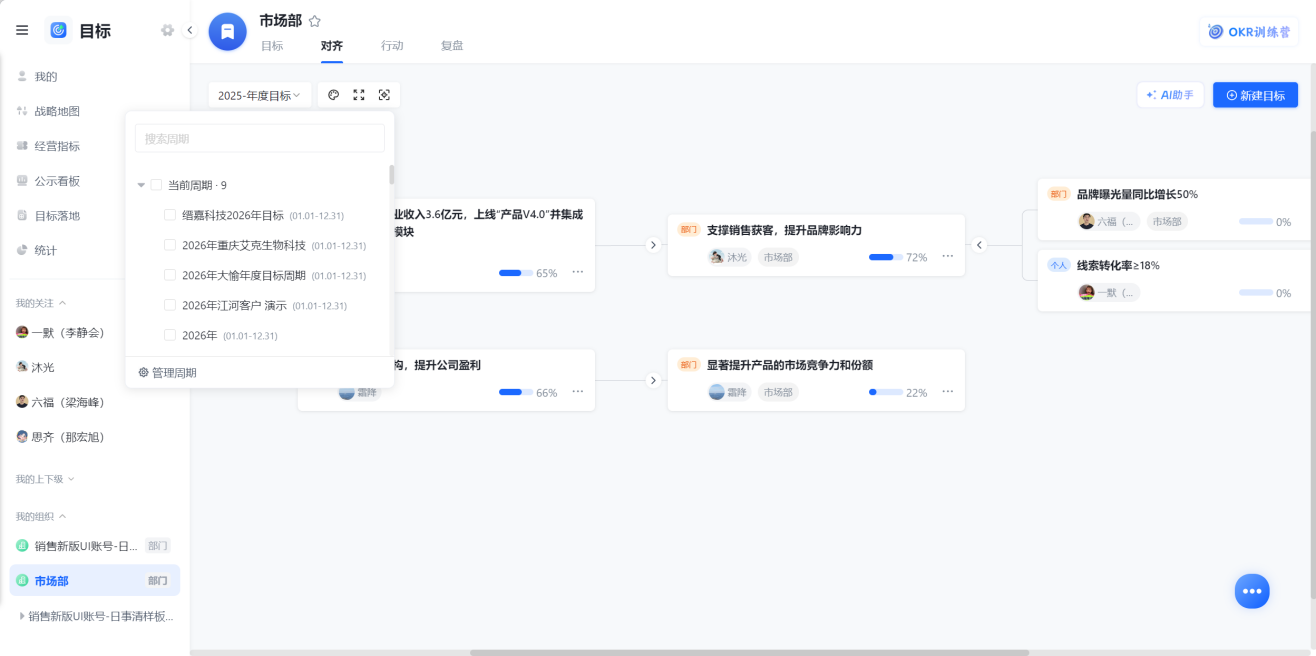Click the OKR训练营 button

1249,31
